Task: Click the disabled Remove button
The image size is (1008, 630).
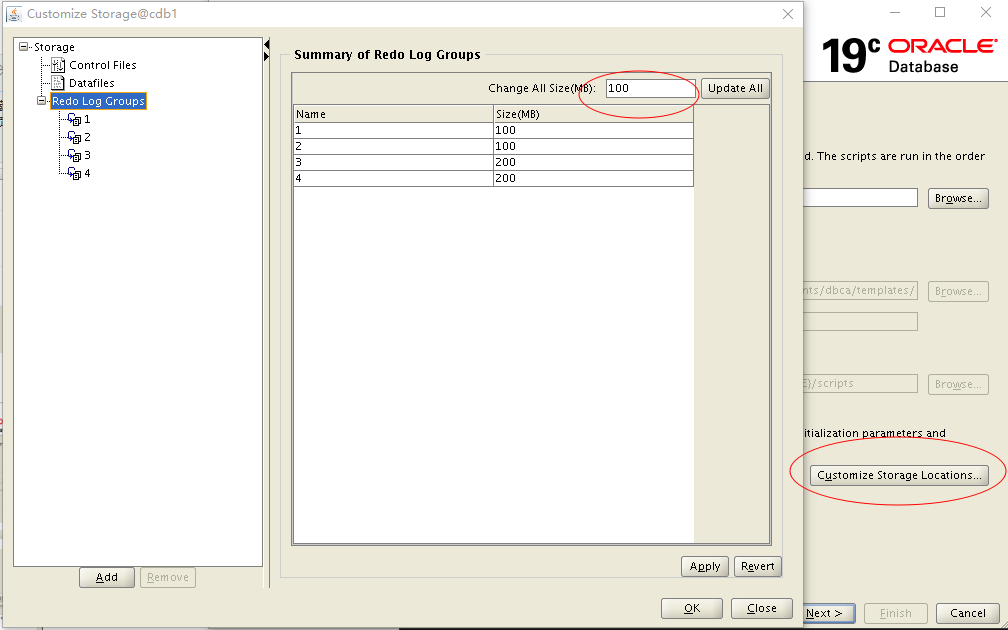Action: [x=168, y=577]
